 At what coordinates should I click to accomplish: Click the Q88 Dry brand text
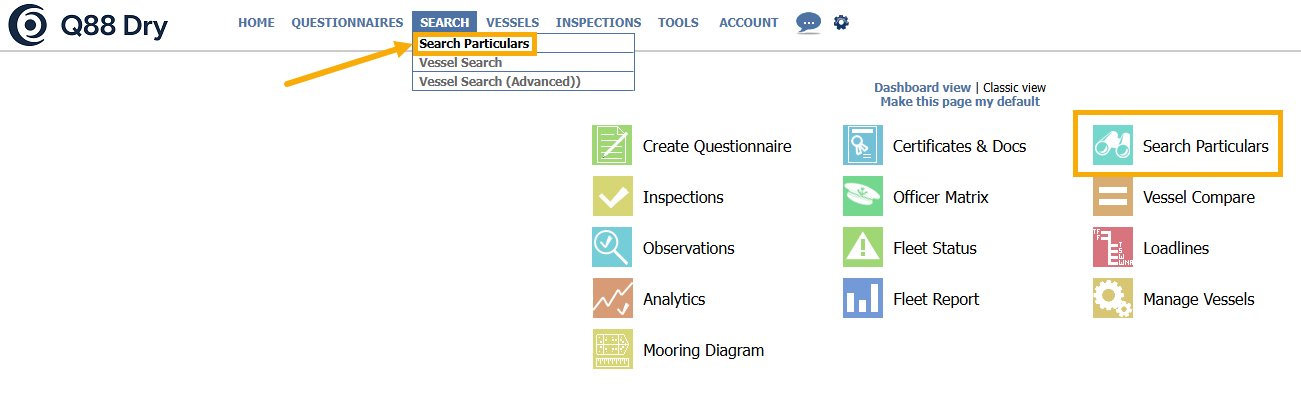point(114,26)
